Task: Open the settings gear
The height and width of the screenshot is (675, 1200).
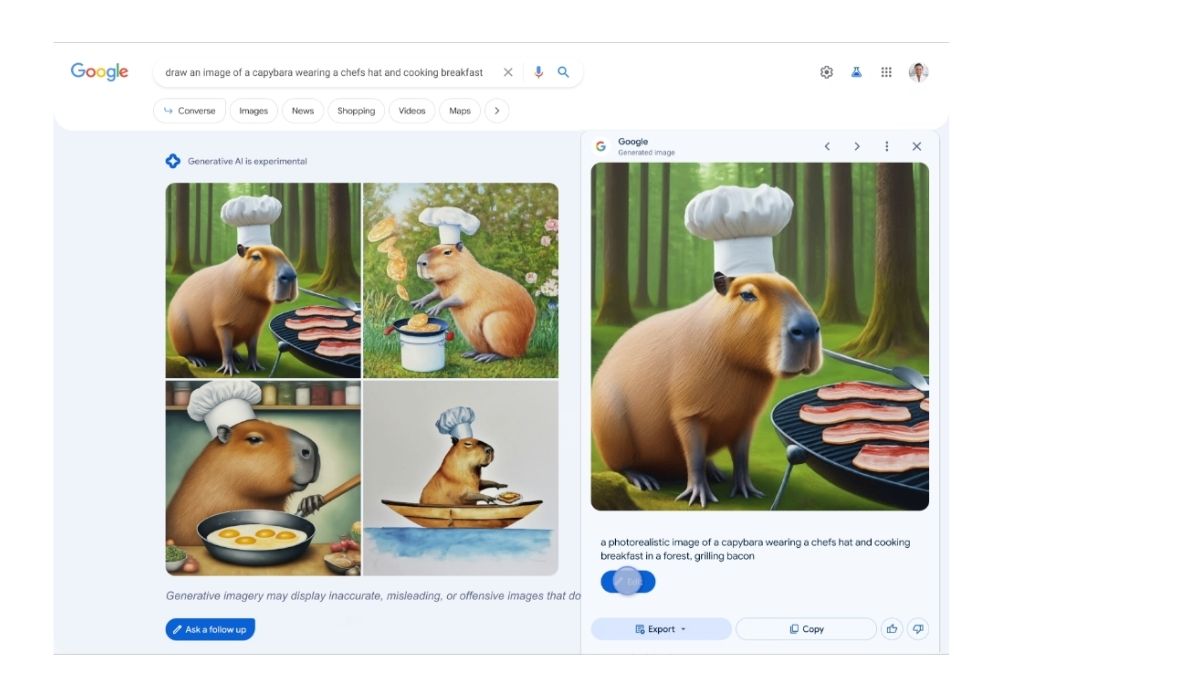Action: (826, 72)
